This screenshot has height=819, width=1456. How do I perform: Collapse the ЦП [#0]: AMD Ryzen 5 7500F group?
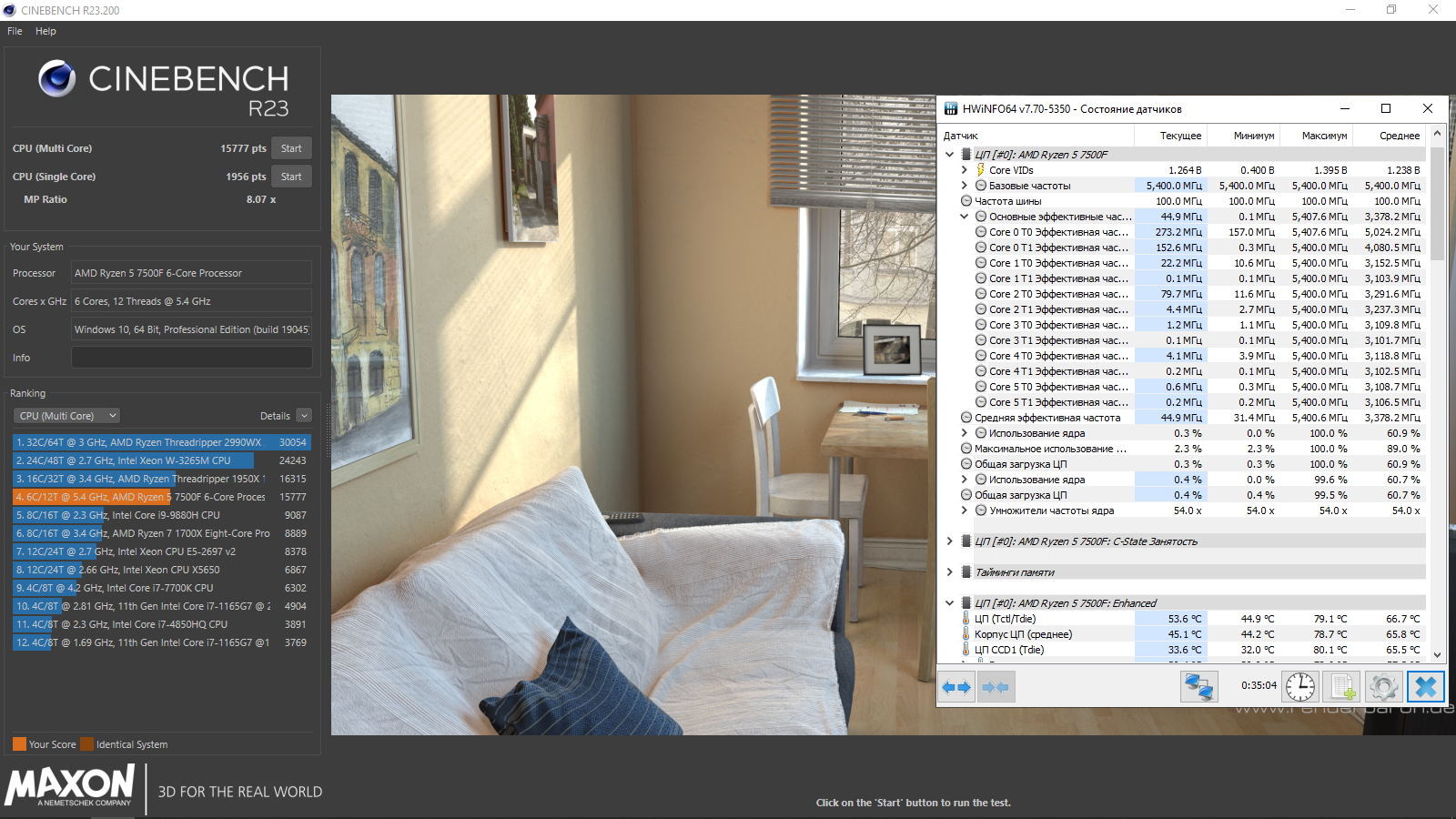950,155
